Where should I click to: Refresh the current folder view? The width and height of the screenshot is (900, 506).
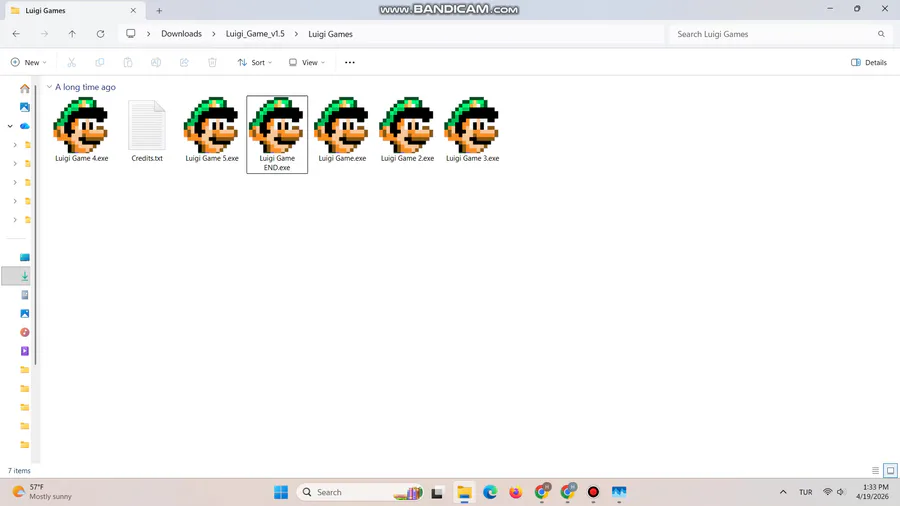point(100,34)
